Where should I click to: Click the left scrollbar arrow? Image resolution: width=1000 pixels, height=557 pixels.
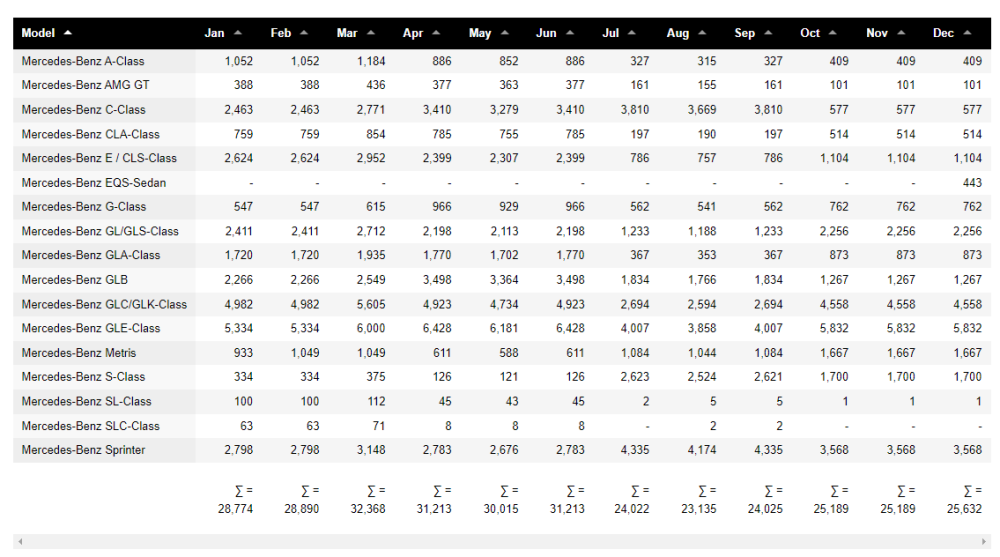point(19,541)
